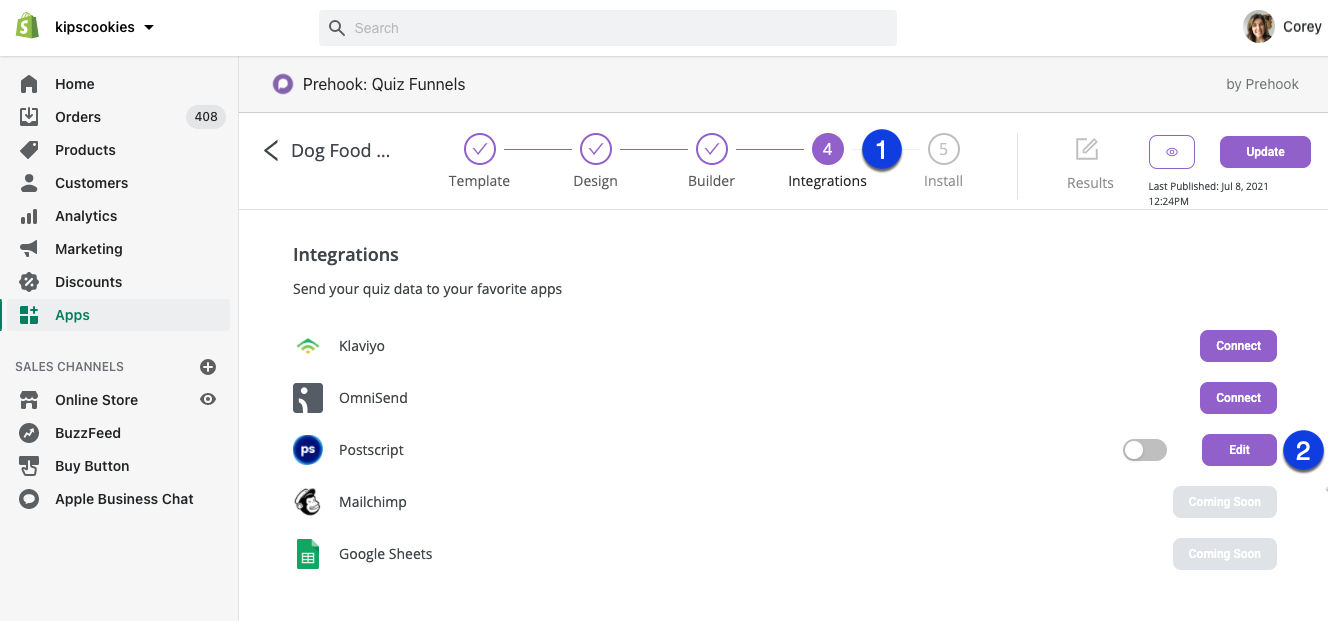Viewport: 1328px width, 621px height.
Task: Select step 4 Integrations circle
Action: click(828, 150)
